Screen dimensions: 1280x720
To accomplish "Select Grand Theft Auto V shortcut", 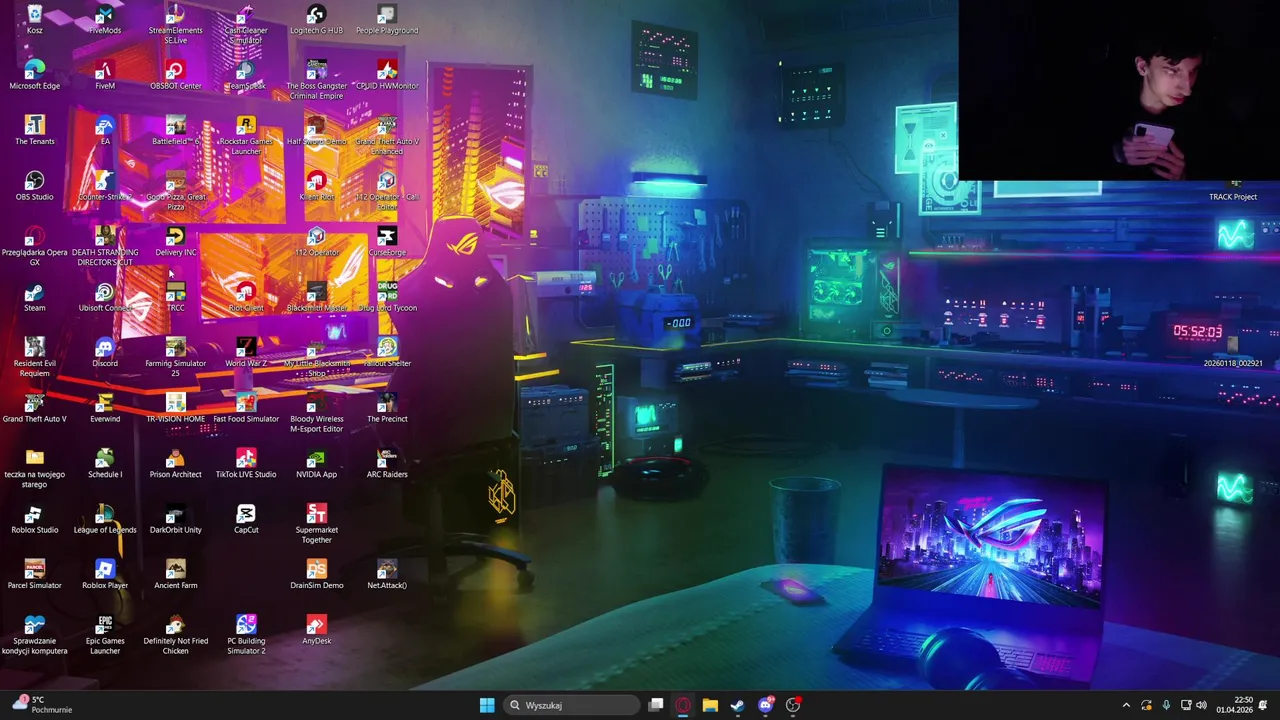I will coord(35,408).
